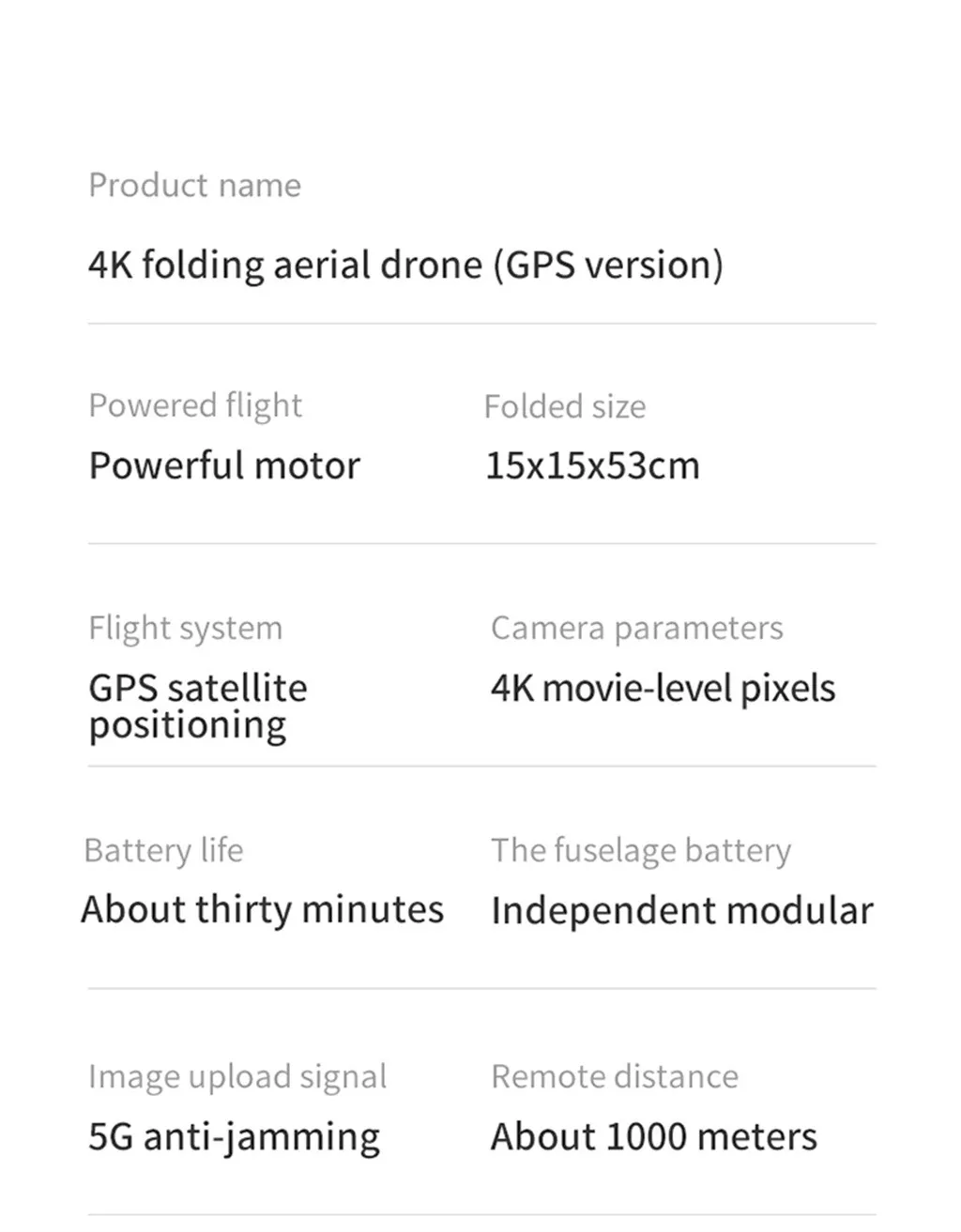Click the 'Remote distance' label
Screen dimensions: 961x1232
coord(615,1076)
